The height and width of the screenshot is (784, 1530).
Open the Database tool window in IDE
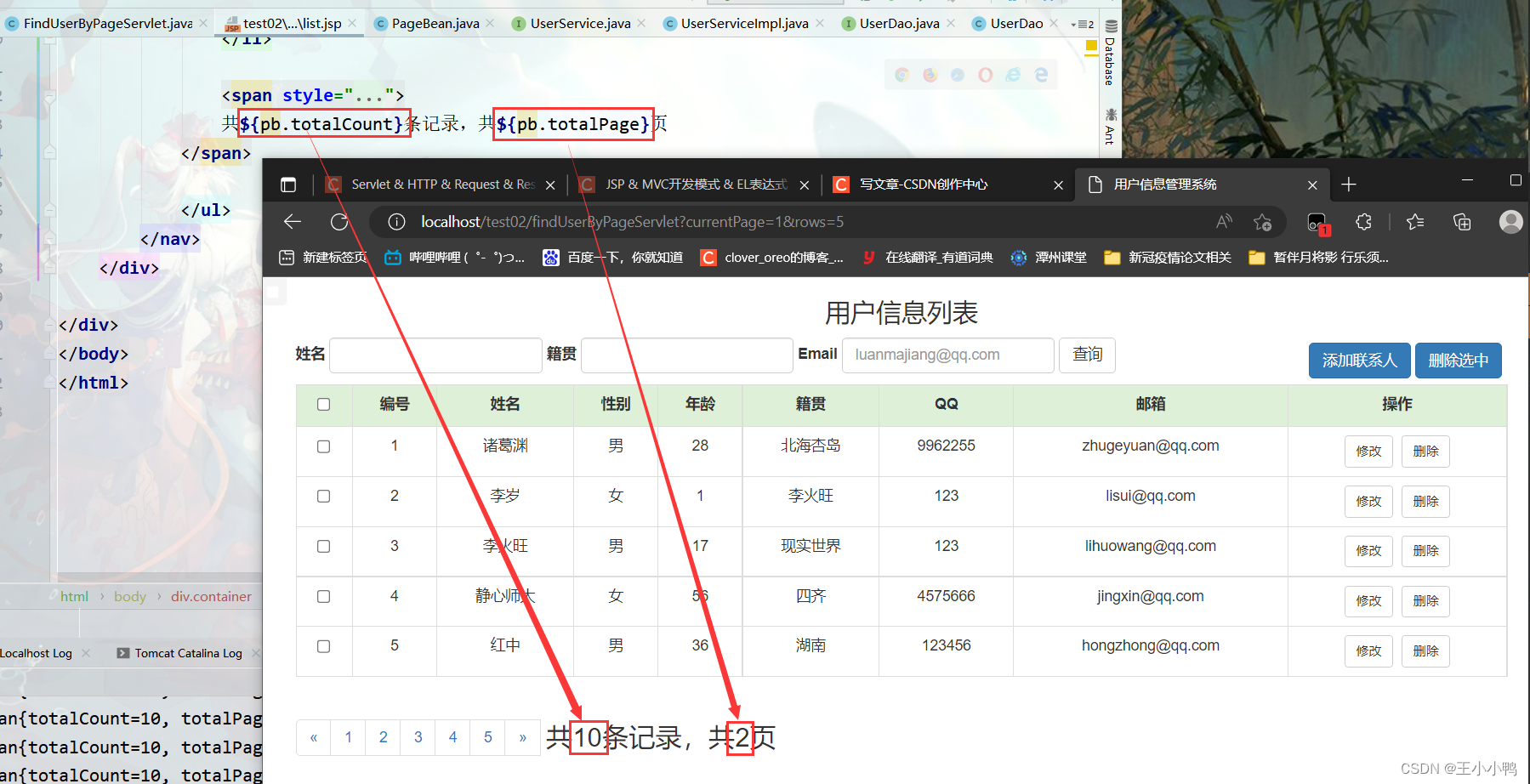[x=1110, y=53]
